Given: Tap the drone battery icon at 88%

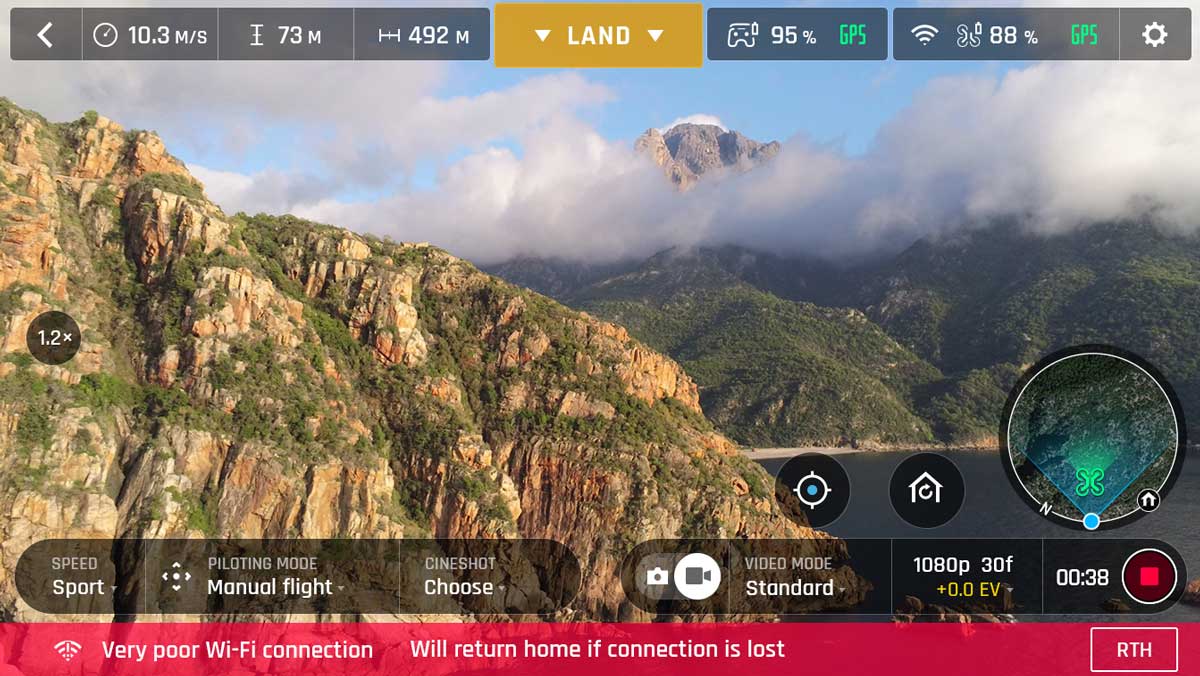Looking at the screenshot, I should tap(969, 36).
